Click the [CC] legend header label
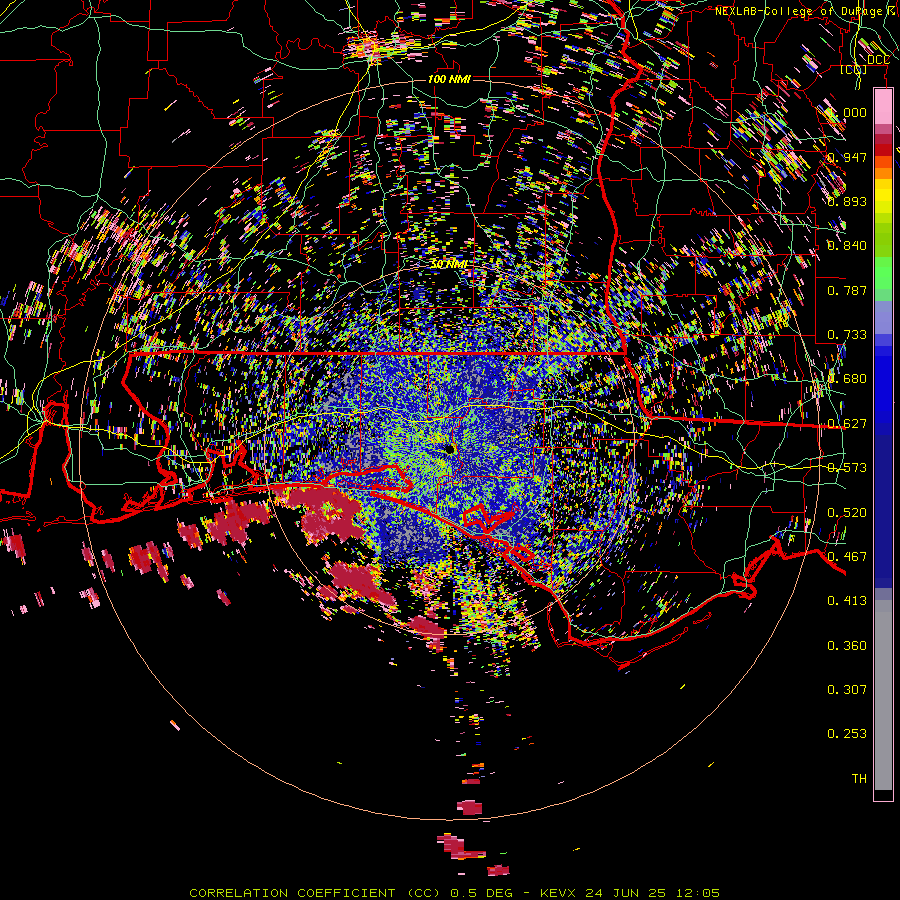Viewport: 900px width, 900px height. click(x=854, y=70)
